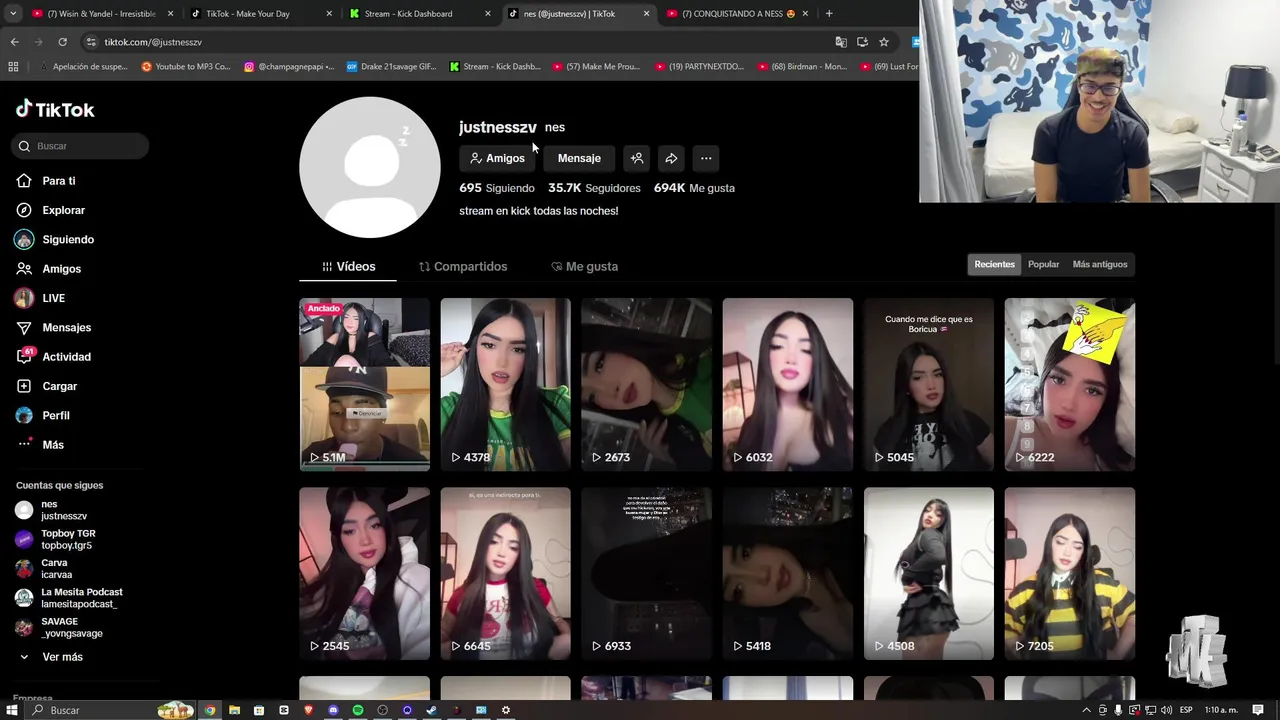This screenshot has width=1280, height=720.
Task: Open a new browser tab
Action: point(829,14)
